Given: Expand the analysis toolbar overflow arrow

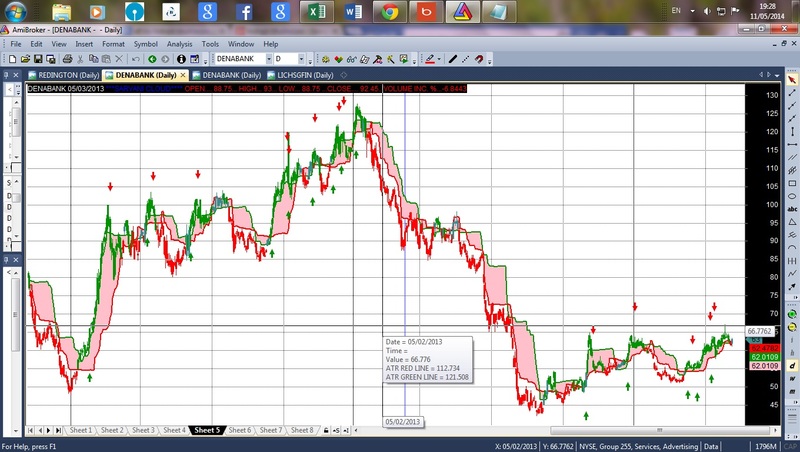Looking at the screenshot, I should tap(414, 61).
